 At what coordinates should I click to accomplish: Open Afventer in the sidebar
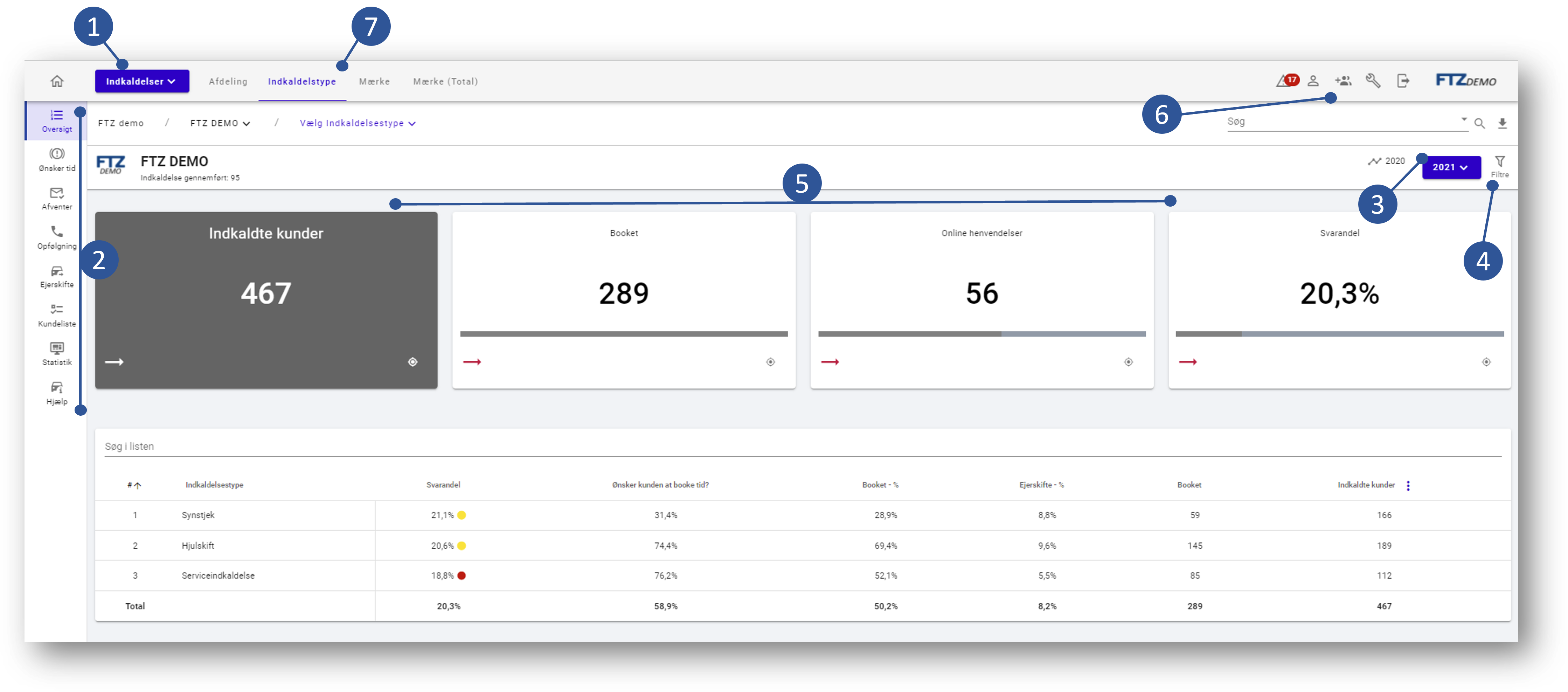click(x=57, y=199)
